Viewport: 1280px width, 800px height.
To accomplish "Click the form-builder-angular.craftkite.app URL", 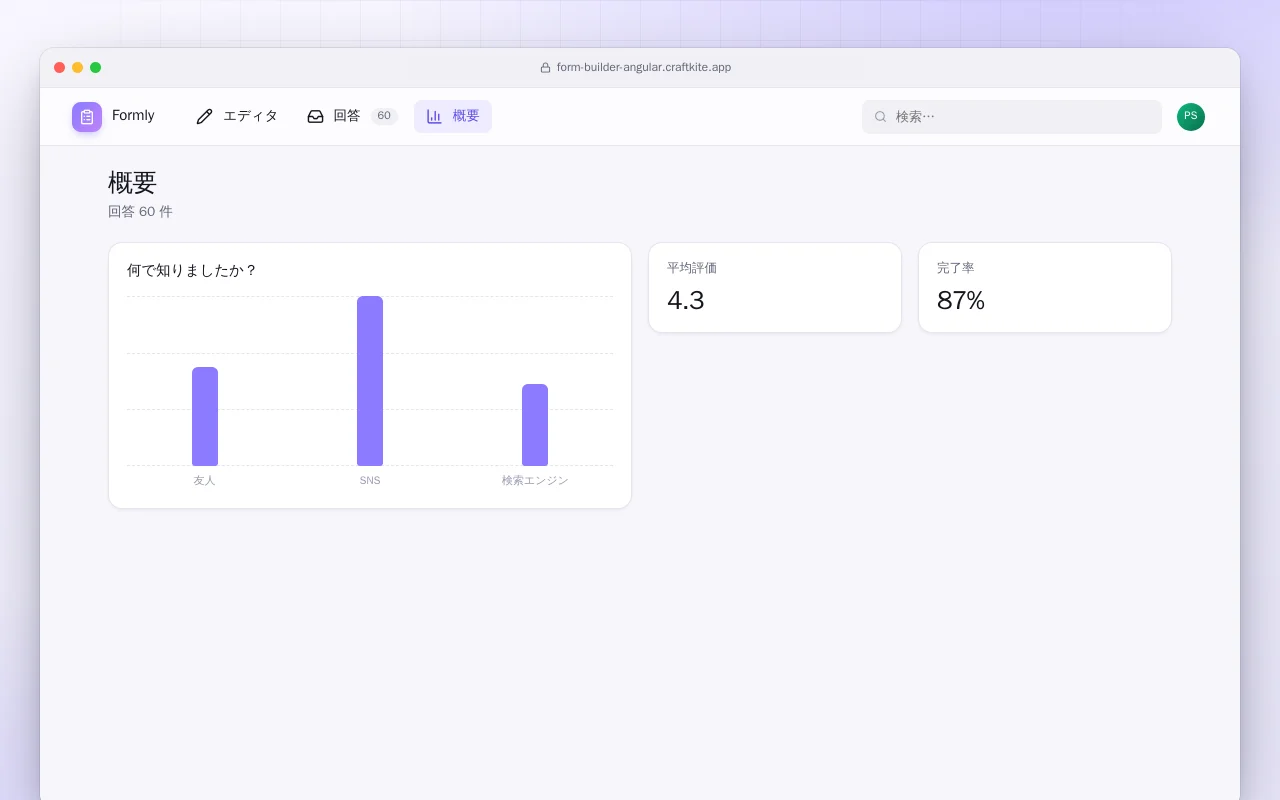I will click(x=644, y=68).
